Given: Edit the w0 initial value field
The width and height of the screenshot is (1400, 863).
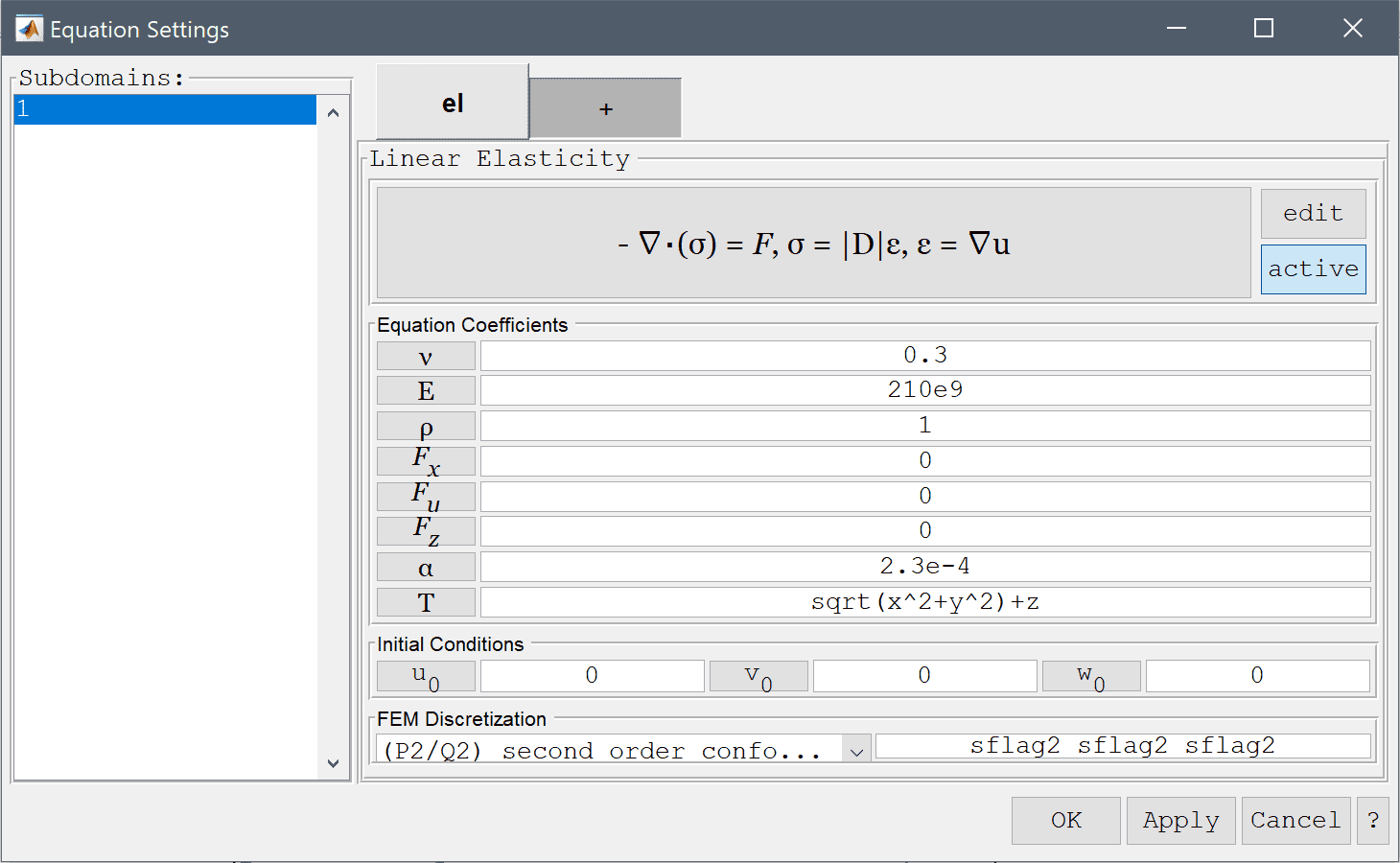Looking at the screenshot, I should pos(1257,676).
